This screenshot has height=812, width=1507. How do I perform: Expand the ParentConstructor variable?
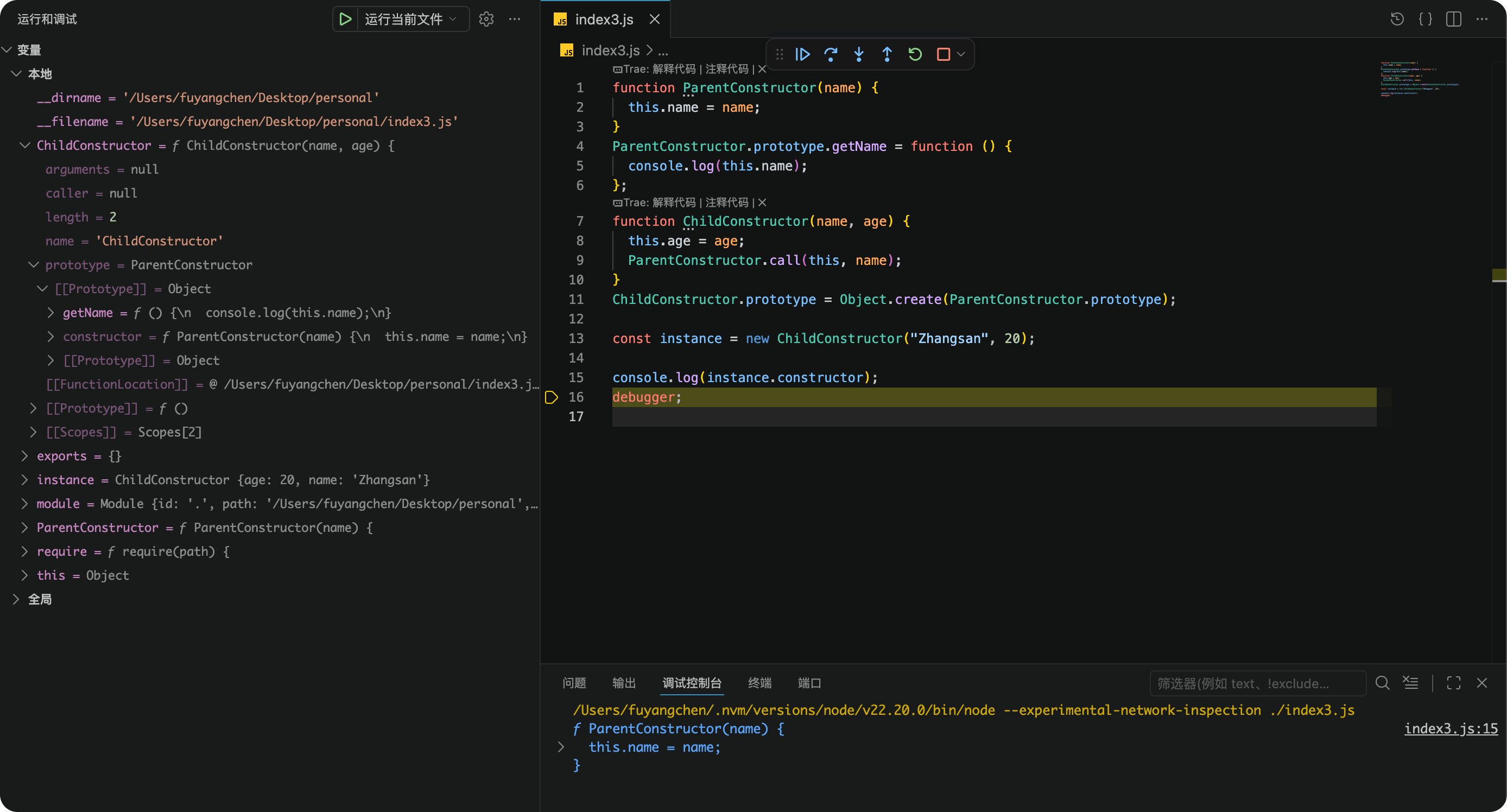tap(24, 528)
